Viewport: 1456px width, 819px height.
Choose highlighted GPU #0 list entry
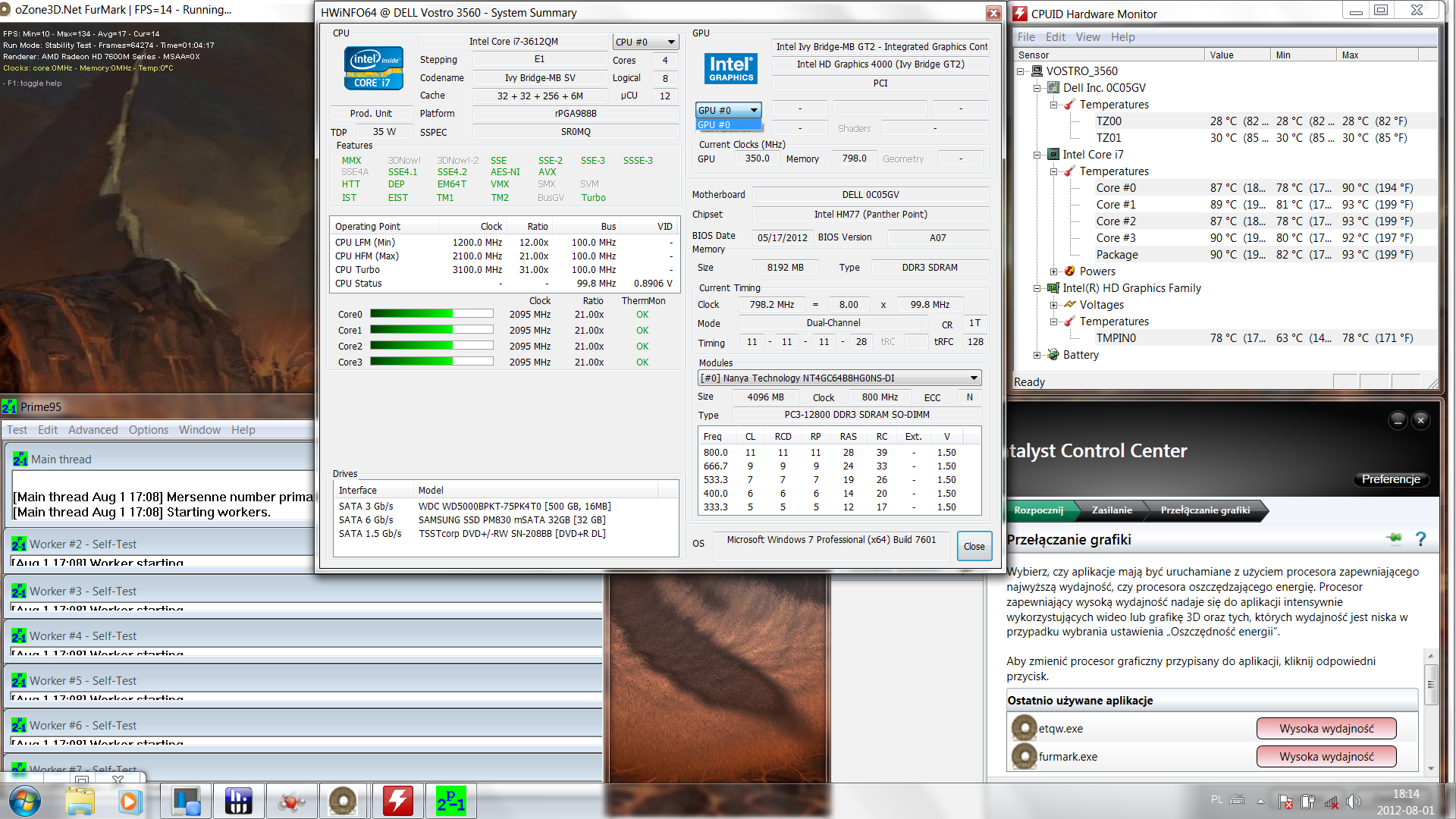click(728, 124)
